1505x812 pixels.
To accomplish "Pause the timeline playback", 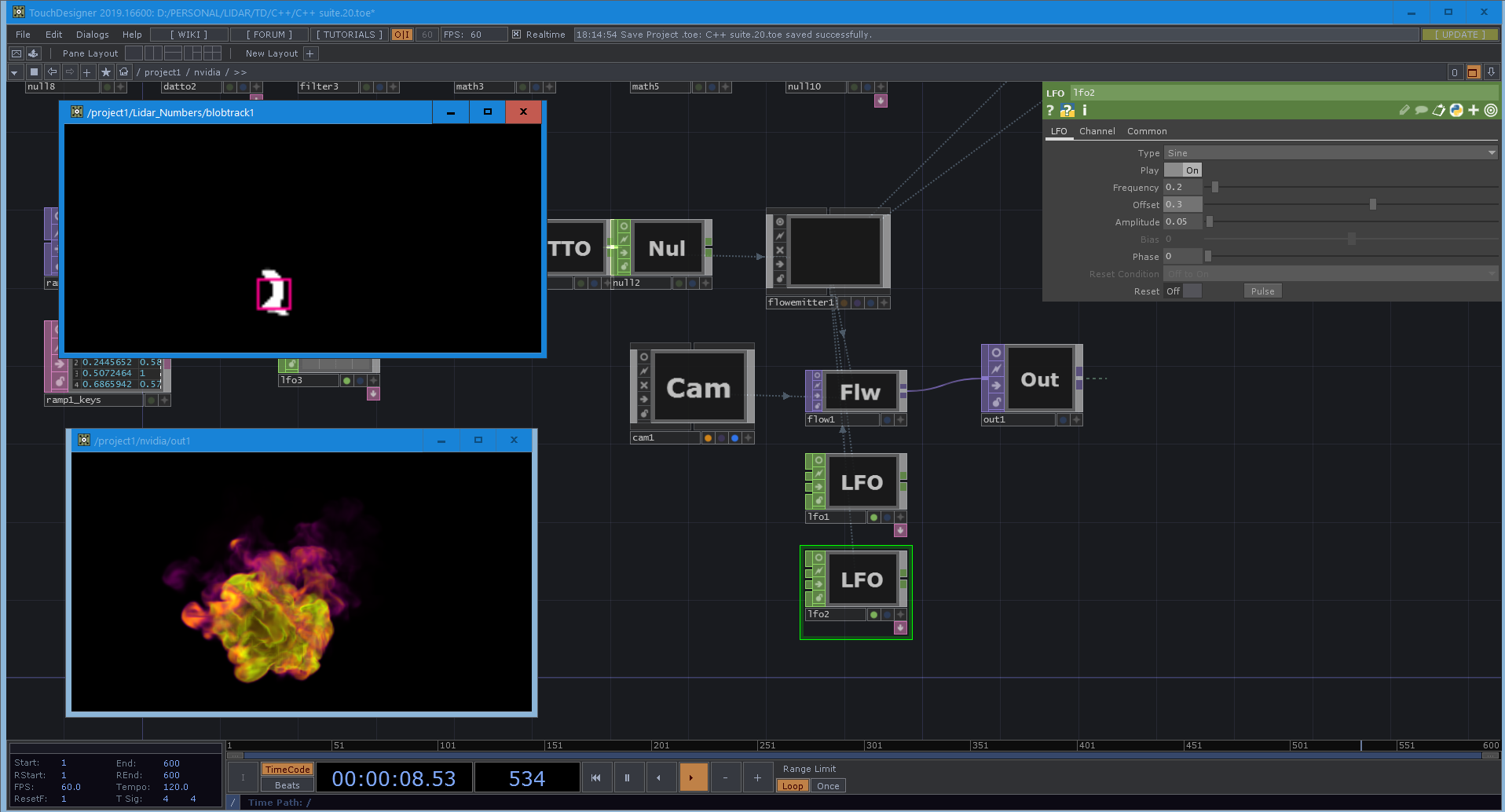I will point(628,777).
